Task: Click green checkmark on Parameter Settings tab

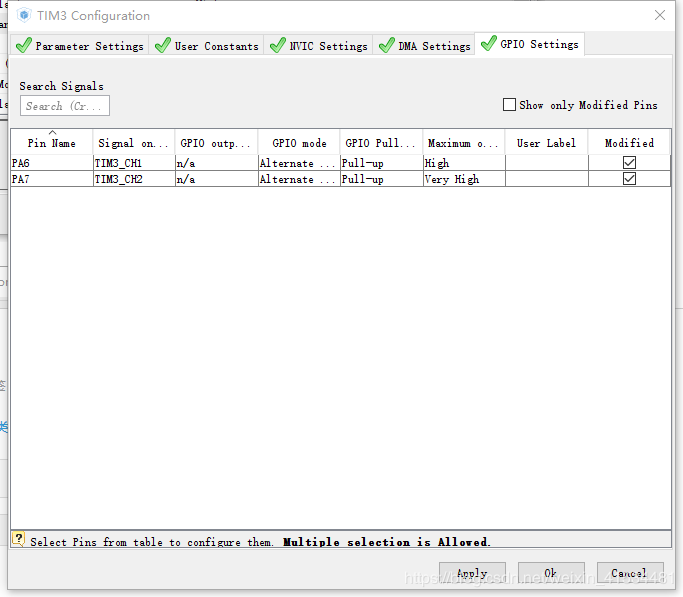Action: pos(24,45)
